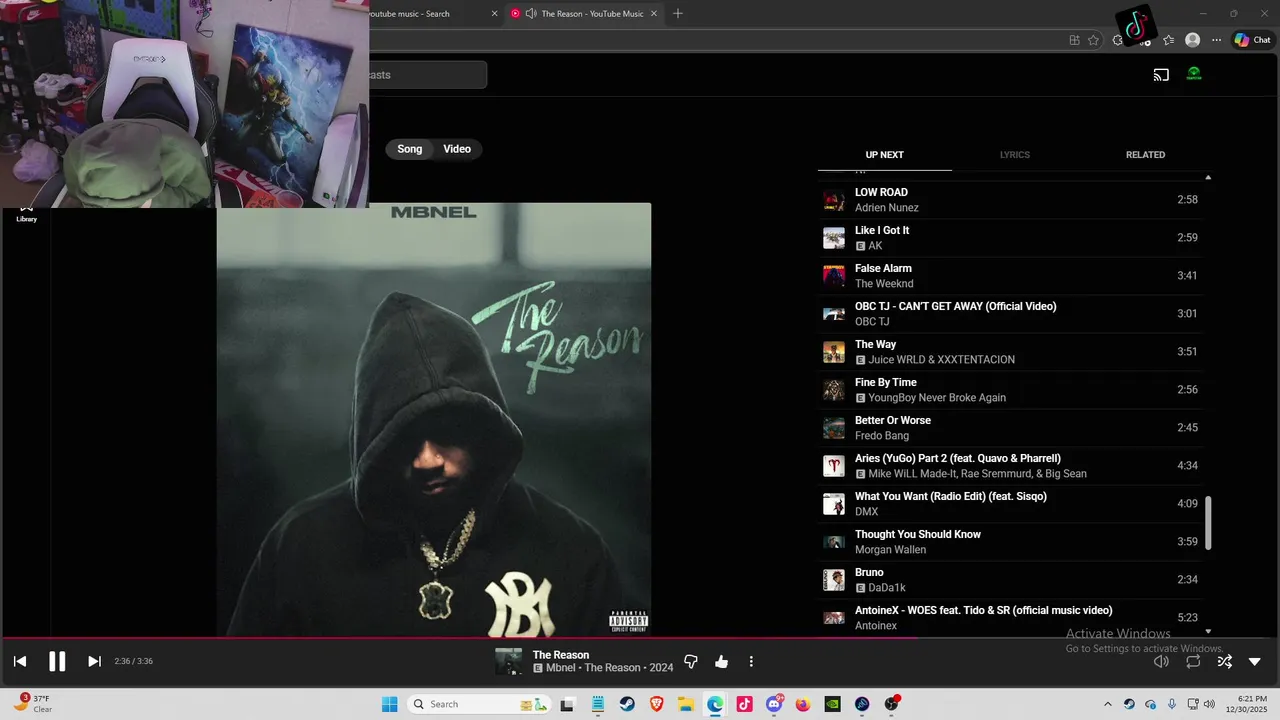Click The Reason album cover artwork
Image resolution: width=1280 pixels, height=720 pixels.
click(x=434, y=420)
